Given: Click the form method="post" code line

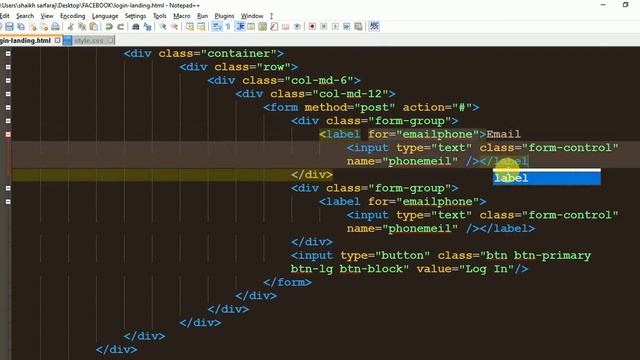Looking at the screenshot, I should (371, 107).
